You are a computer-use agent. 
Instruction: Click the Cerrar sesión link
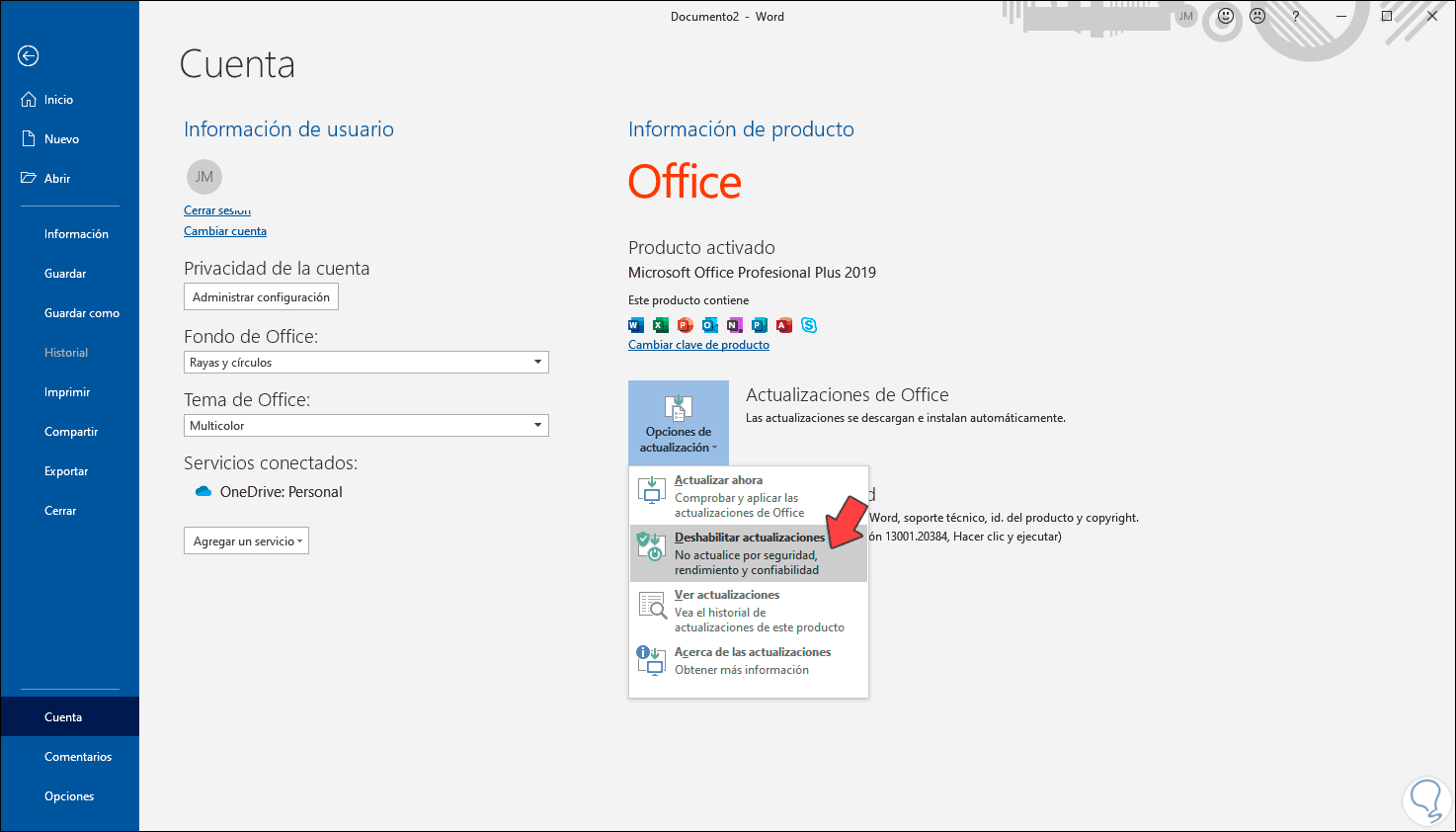point(217,210)
